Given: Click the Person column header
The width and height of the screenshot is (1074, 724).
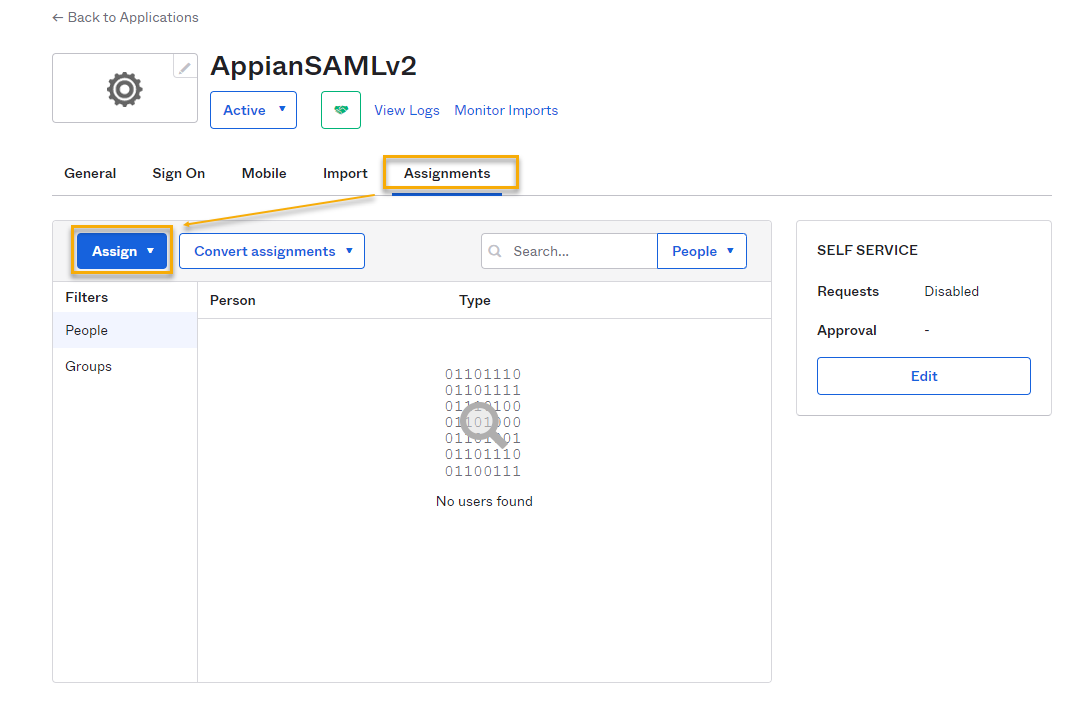Looking at the screenshot, I should [x=233, y=300].
